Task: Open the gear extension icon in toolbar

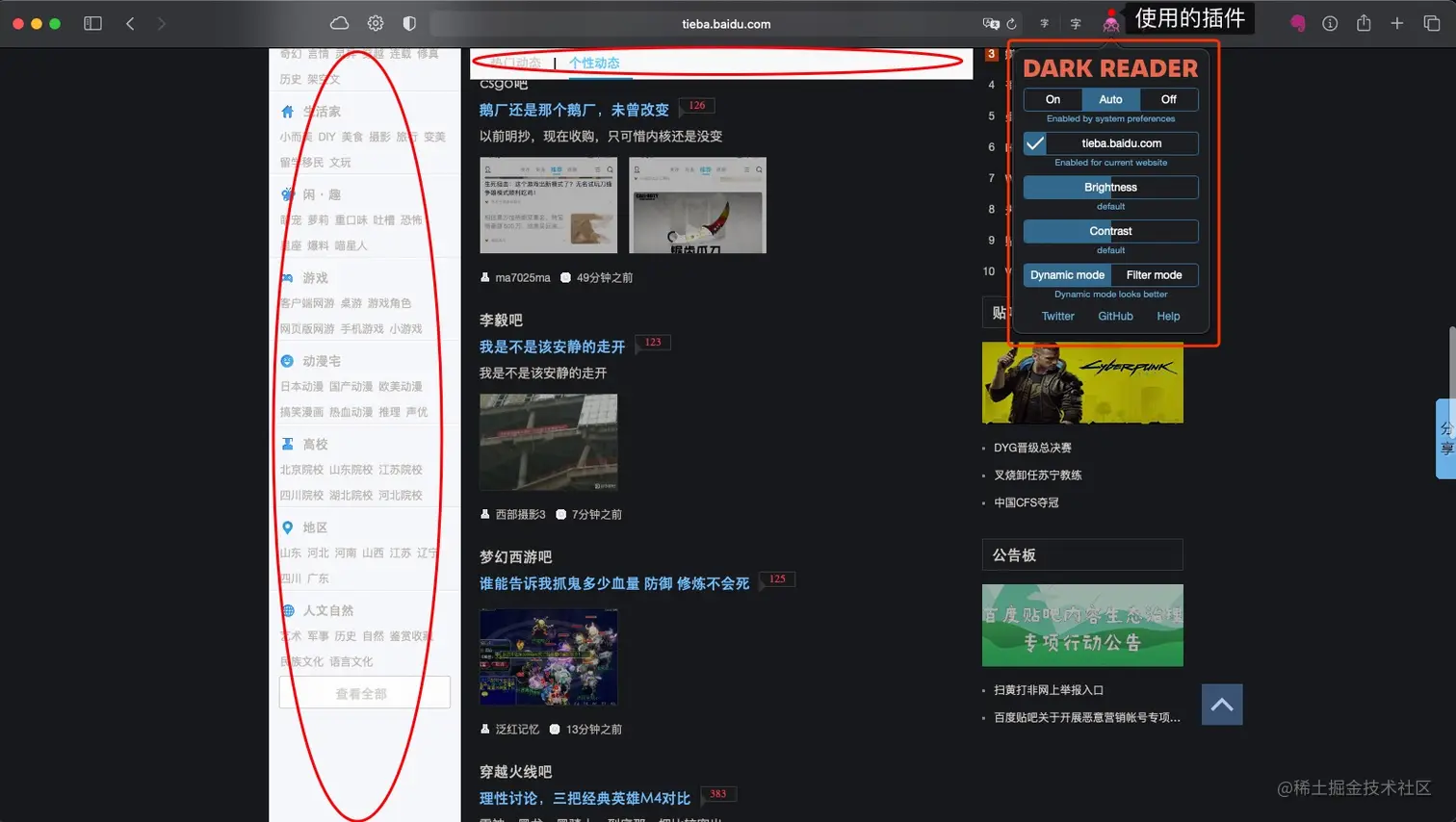Action: coord(376,23)
